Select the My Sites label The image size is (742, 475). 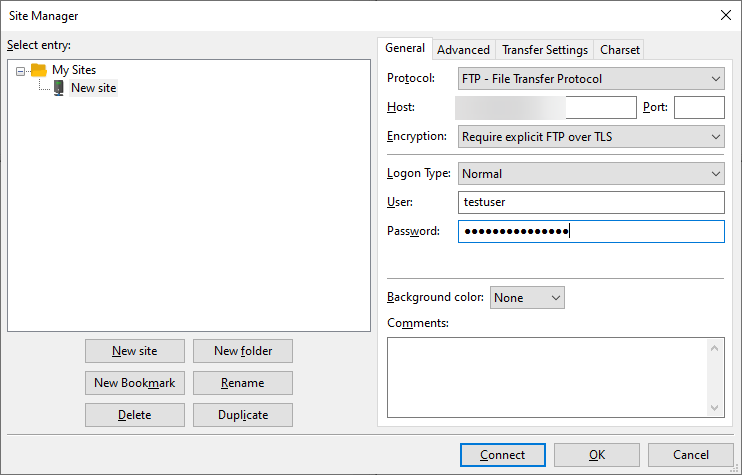(74, 70)
